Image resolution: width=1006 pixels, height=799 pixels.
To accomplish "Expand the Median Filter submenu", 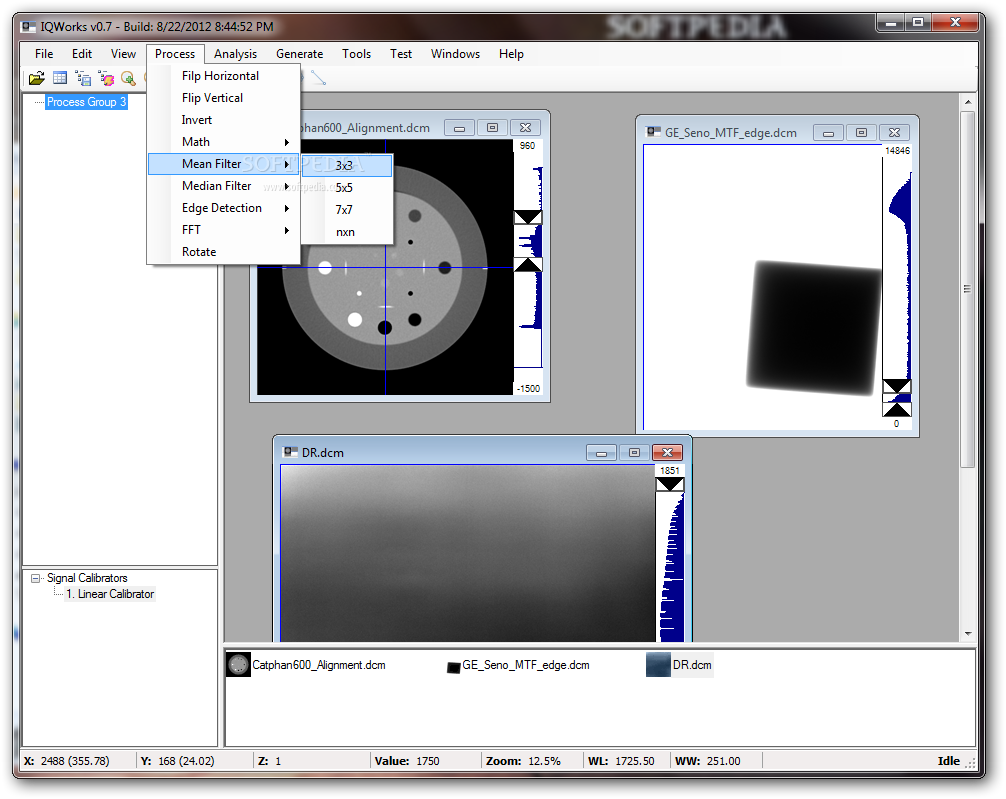I will [223, 186].
